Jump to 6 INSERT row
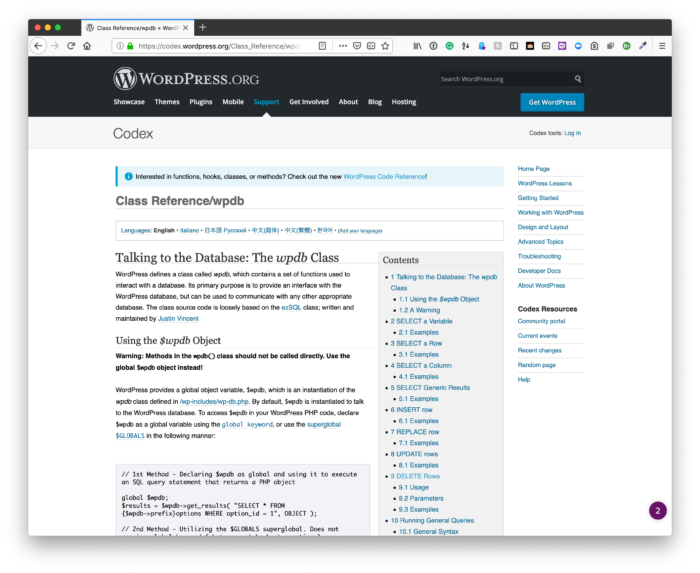Image resolution: width=700 pixels, height=573 pixels. click(412, 410)
